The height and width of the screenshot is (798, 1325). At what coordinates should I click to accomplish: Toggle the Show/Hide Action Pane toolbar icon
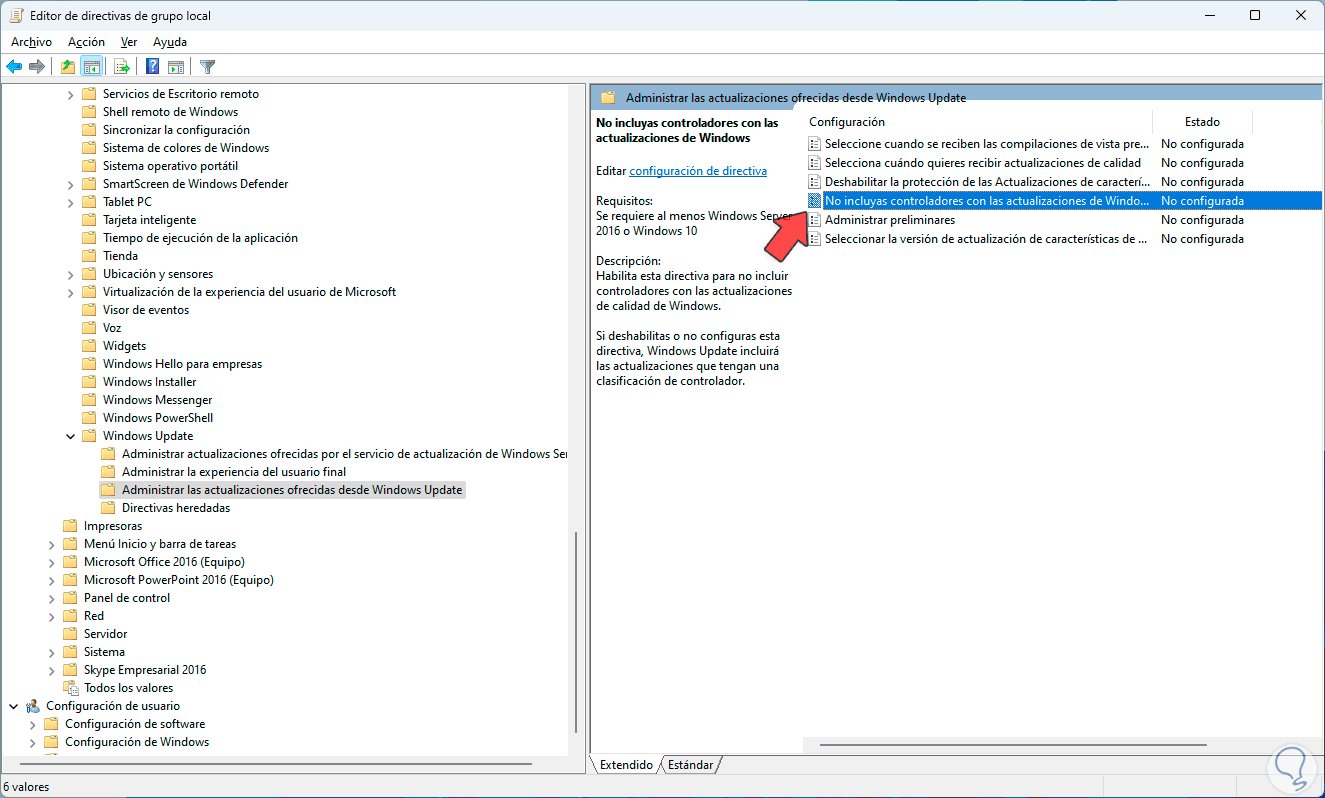(176, 67)
